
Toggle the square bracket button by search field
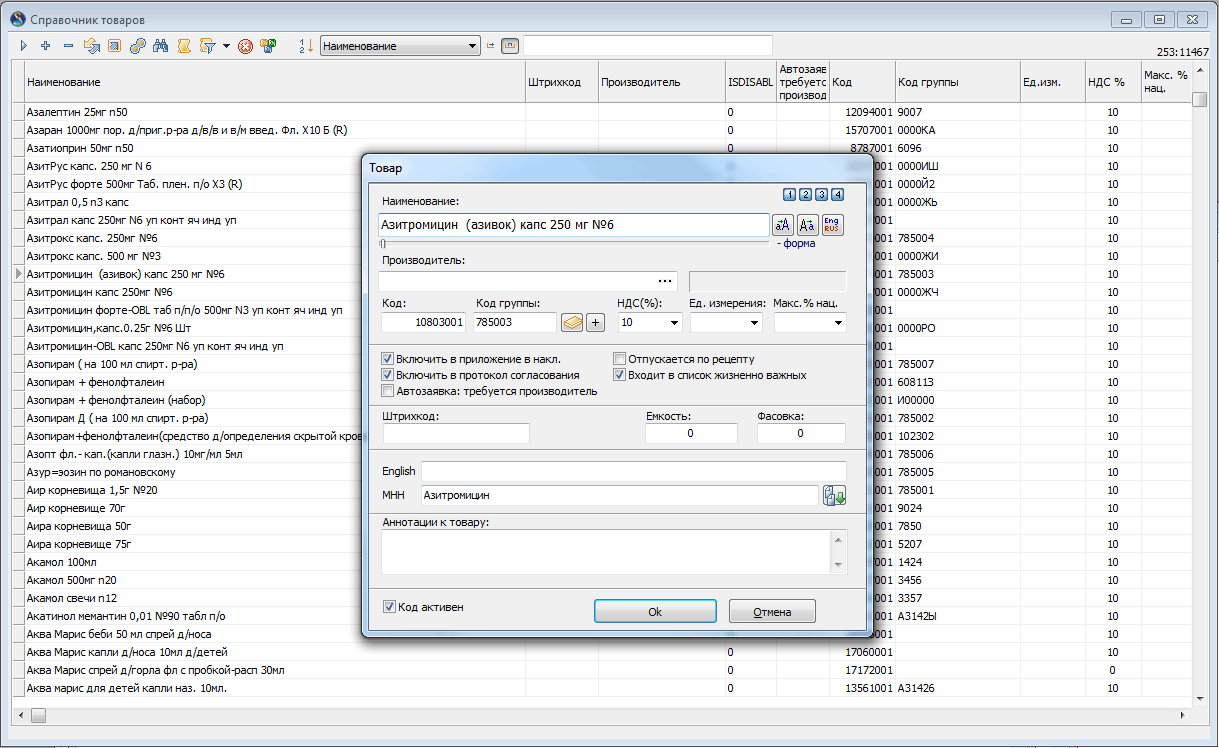pos(509,46)
